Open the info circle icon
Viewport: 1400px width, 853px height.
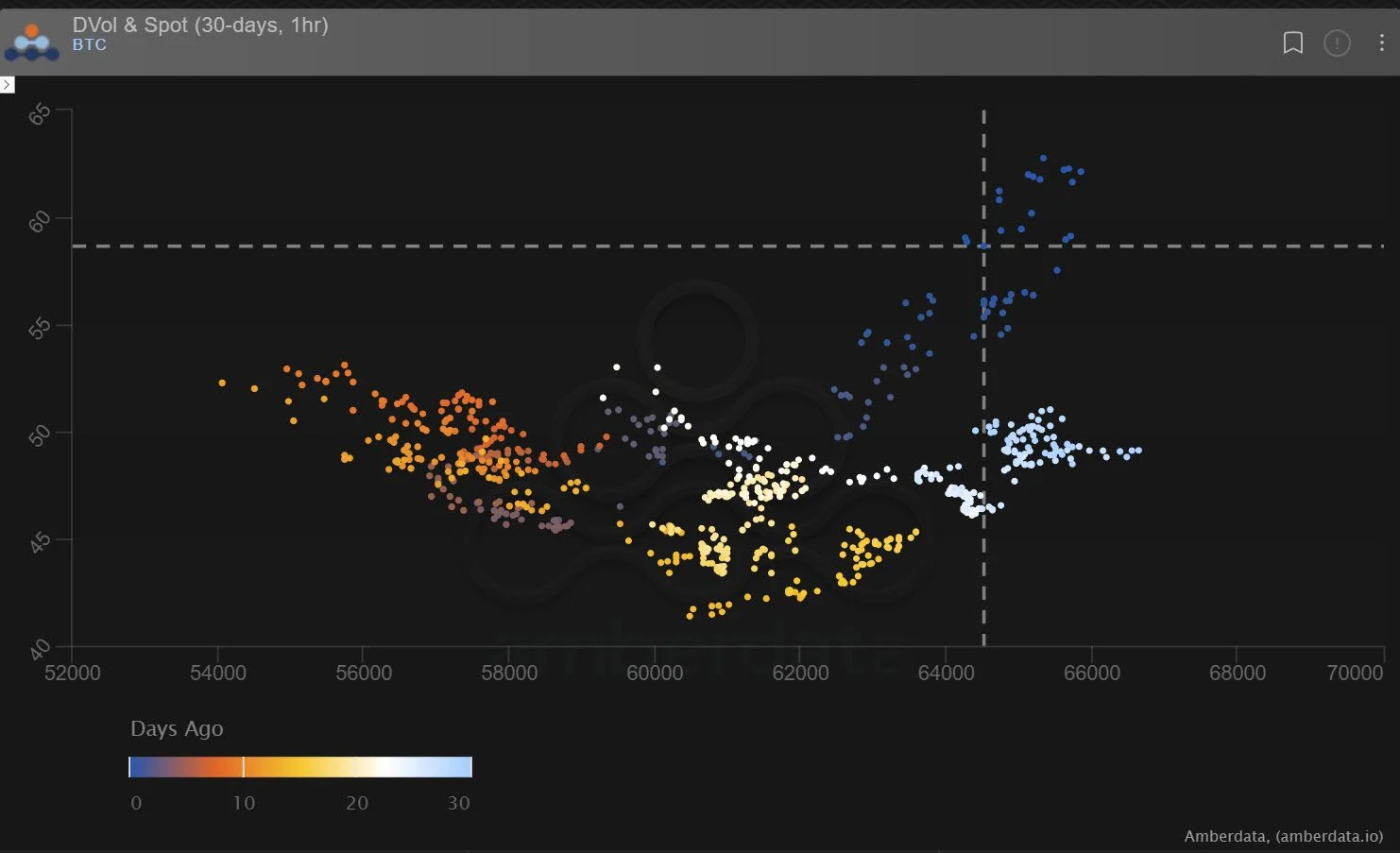point(1337,43)
